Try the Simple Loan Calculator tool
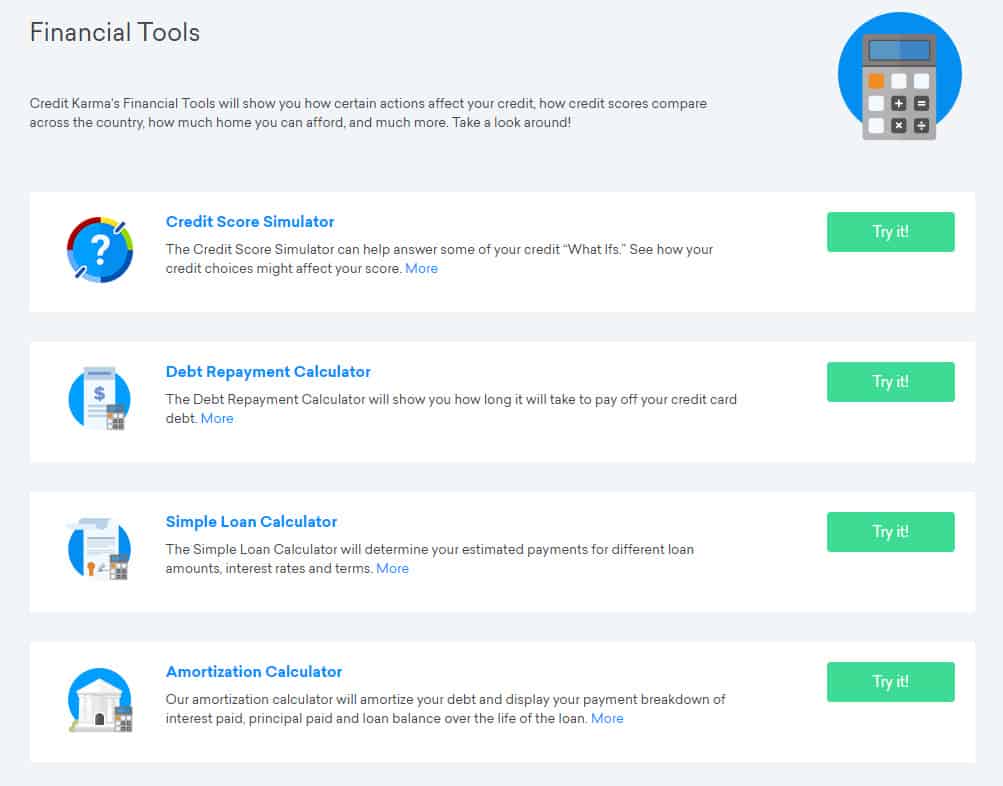1003x786 pixels. click(x=890, y=531)
